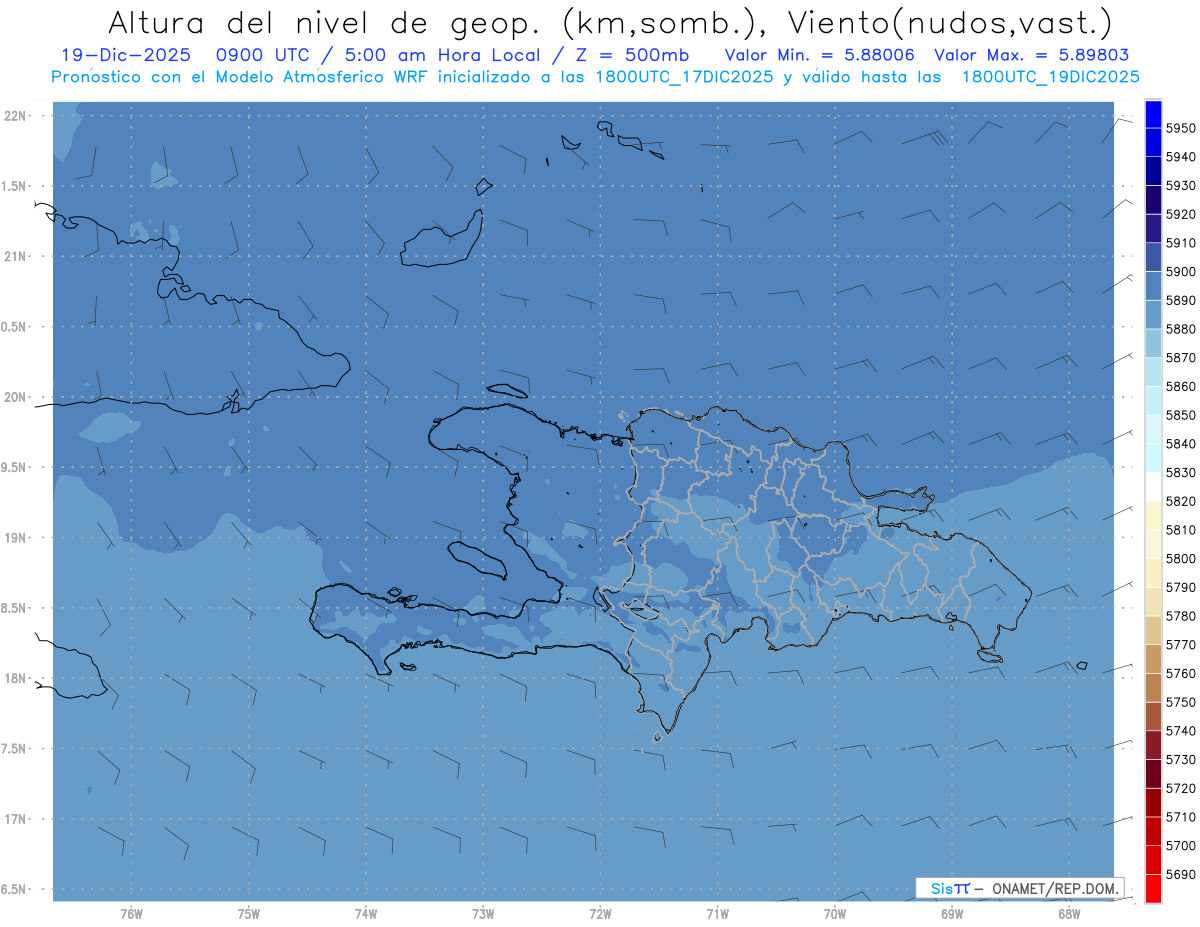The image size is (1200, 927).
Task: Click the '19N' latitude label
Action: pyautogui.click(x=15, y=538)
